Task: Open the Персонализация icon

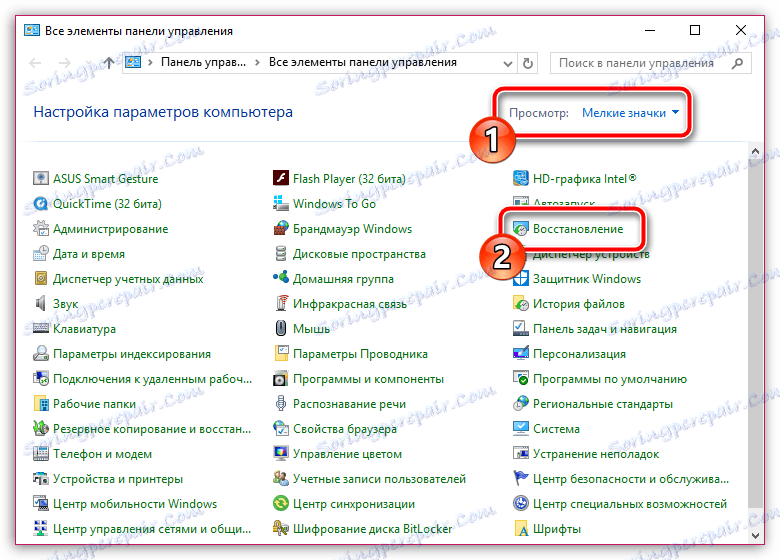Action: coord(520,354)
